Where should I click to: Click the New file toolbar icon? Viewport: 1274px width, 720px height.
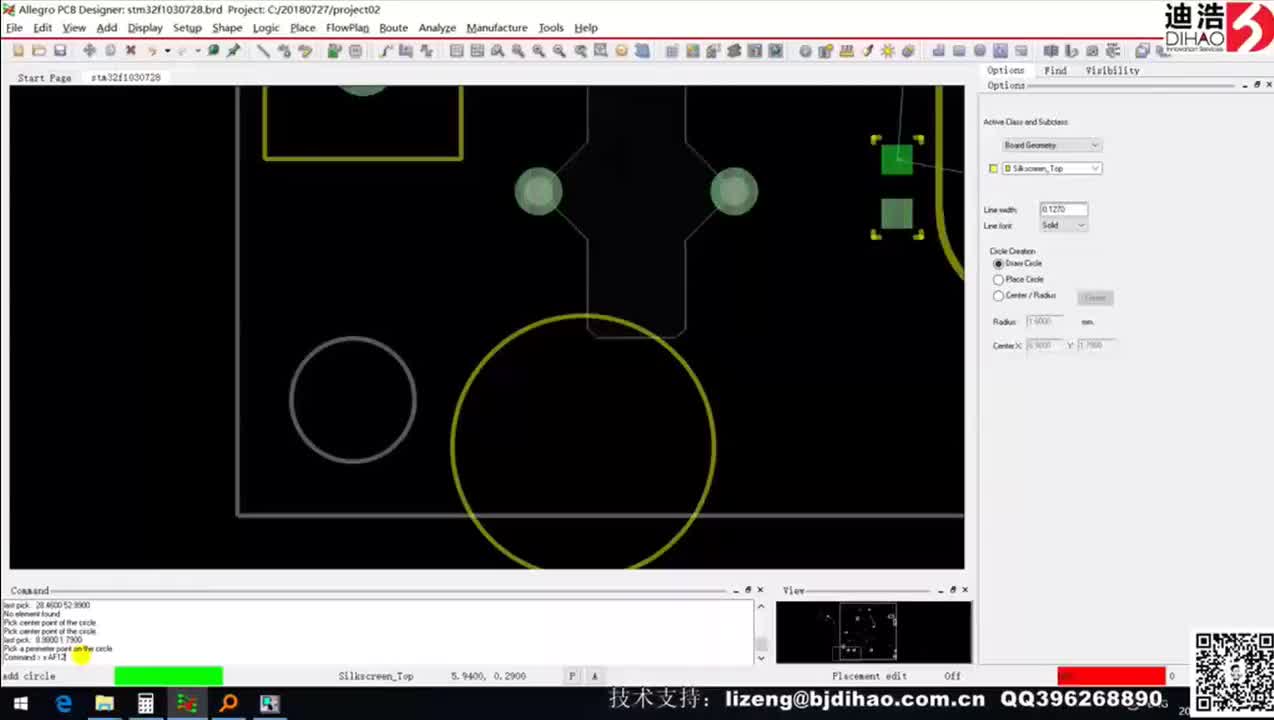(x=18, y=51)
